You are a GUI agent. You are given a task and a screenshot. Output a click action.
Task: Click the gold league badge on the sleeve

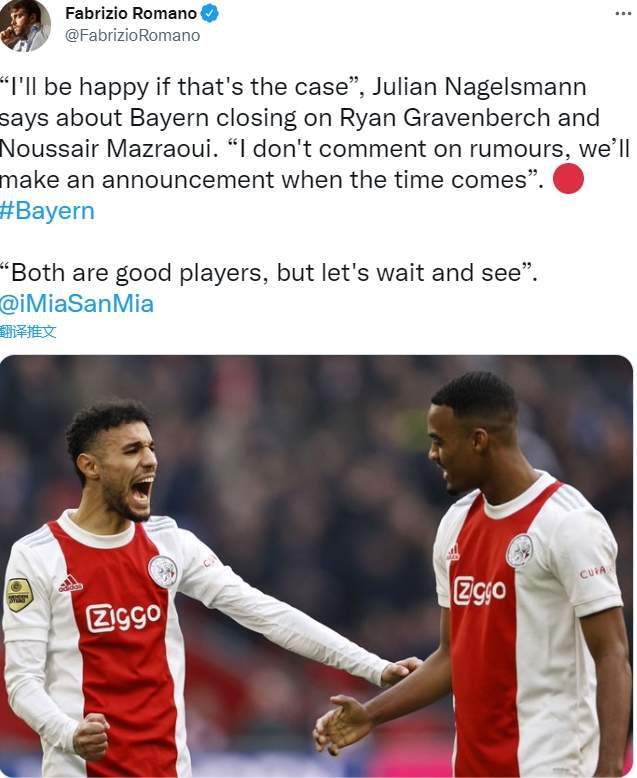tap(19, 594)
